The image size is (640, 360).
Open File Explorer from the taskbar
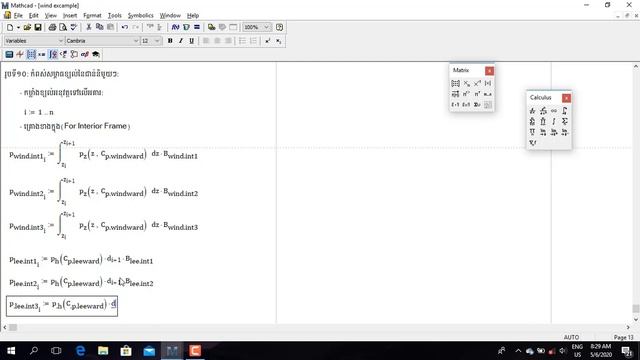(x=103, y=351)
